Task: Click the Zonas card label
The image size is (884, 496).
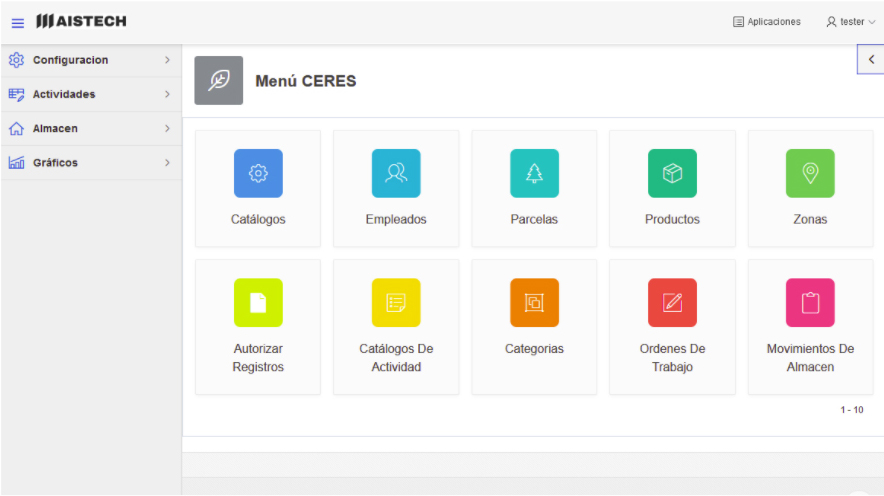Action: (811, 219)
